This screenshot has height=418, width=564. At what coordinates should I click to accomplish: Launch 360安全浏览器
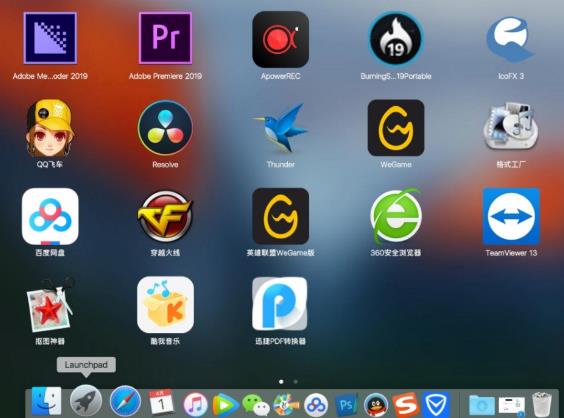(396, 216)
